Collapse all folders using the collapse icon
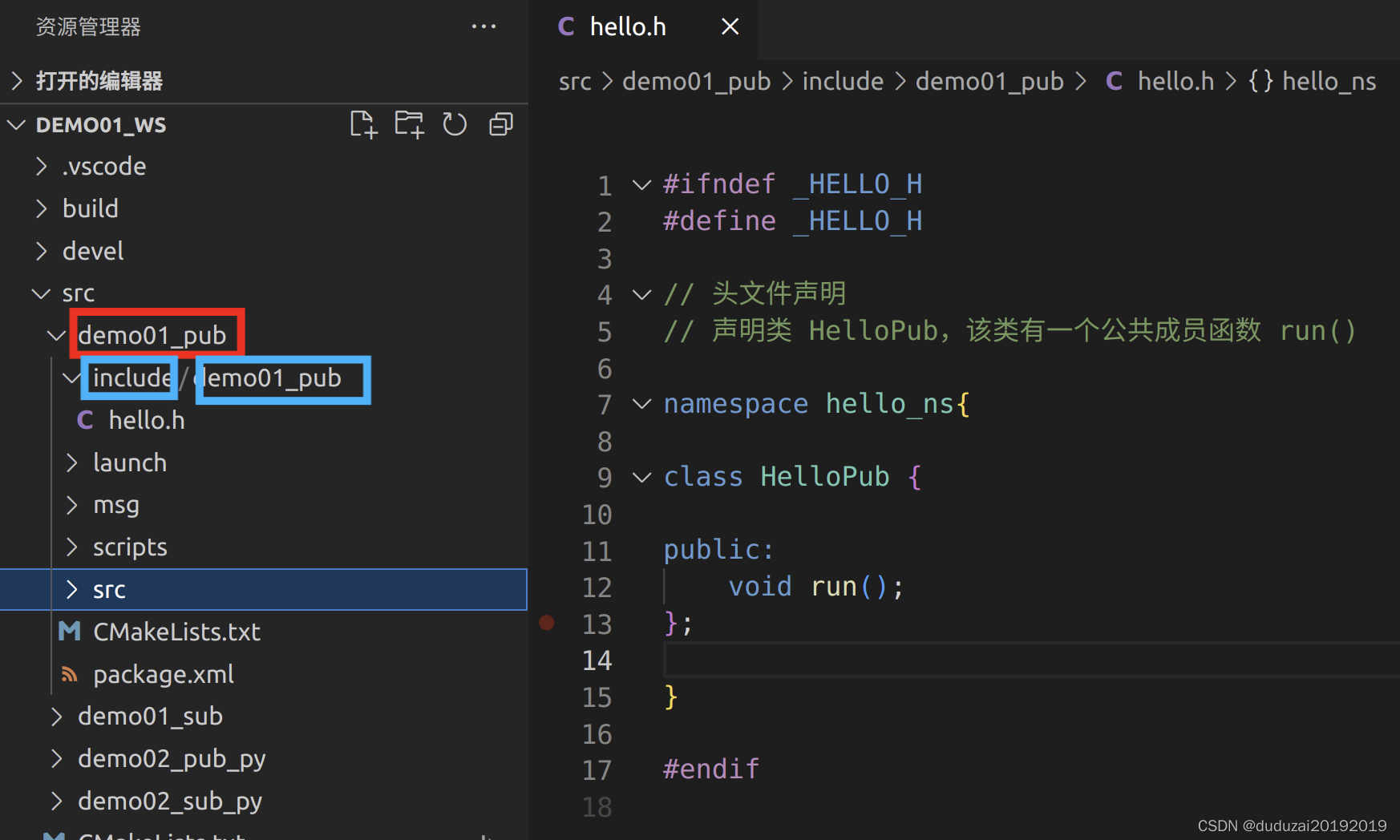 tap(501, 124)
